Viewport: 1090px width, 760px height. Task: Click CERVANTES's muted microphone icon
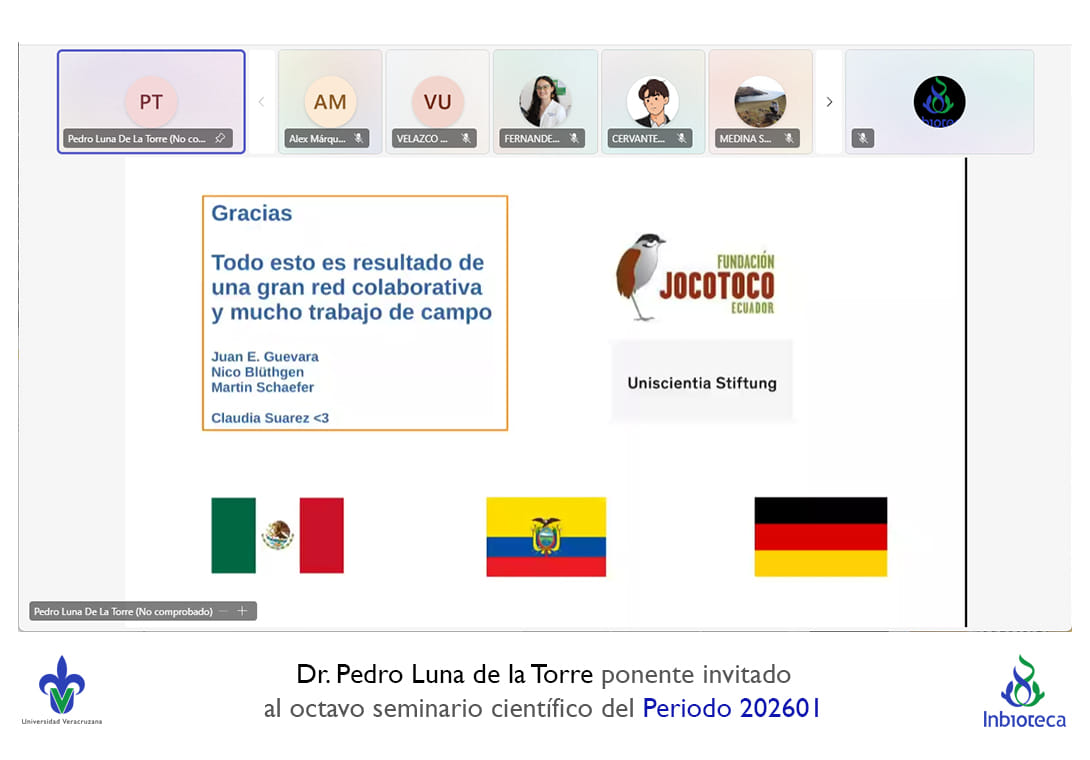681,139
